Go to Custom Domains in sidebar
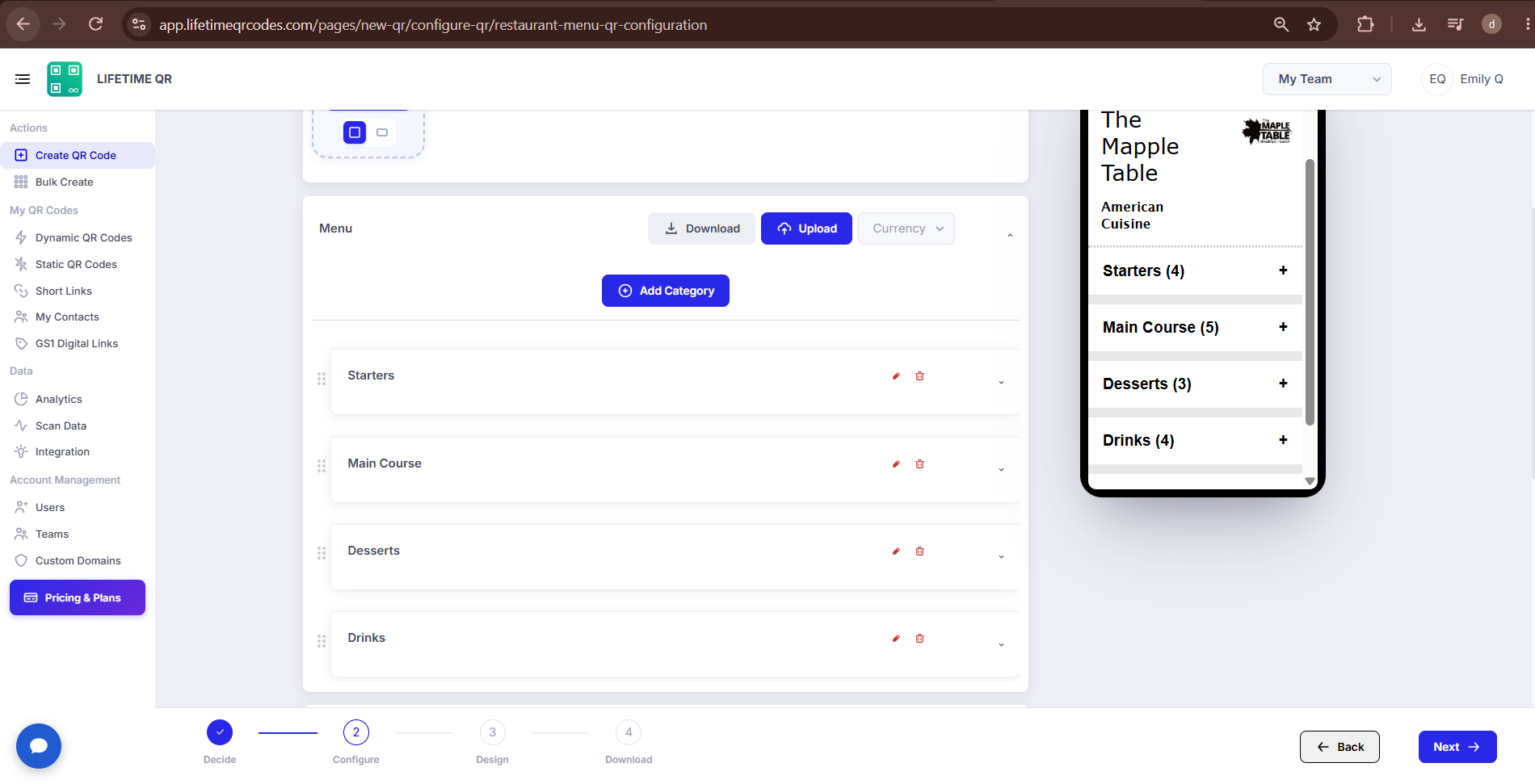The image size is (1535, 784). [78, 560]
